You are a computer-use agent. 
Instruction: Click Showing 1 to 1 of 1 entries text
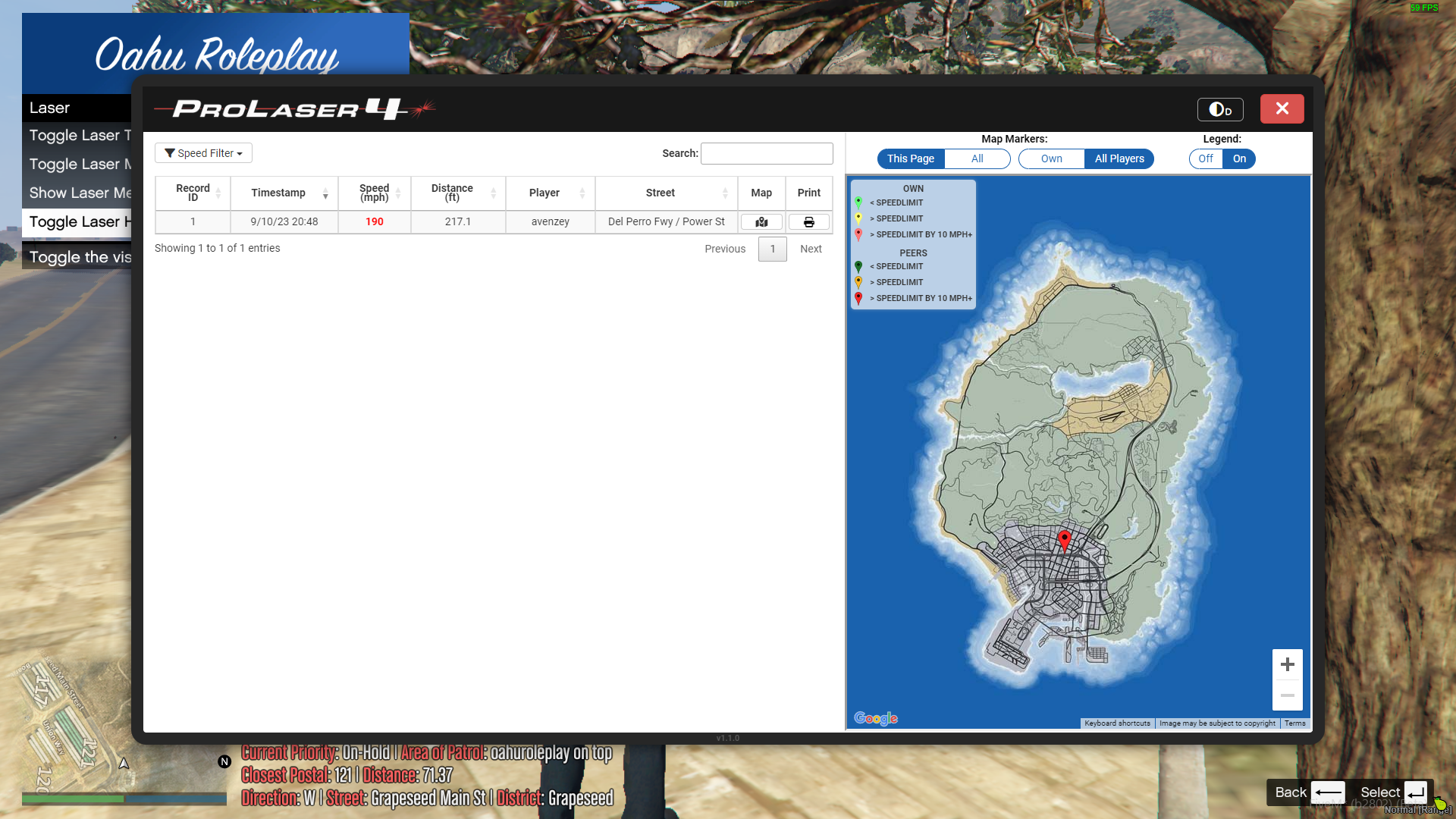pos(218,248)
